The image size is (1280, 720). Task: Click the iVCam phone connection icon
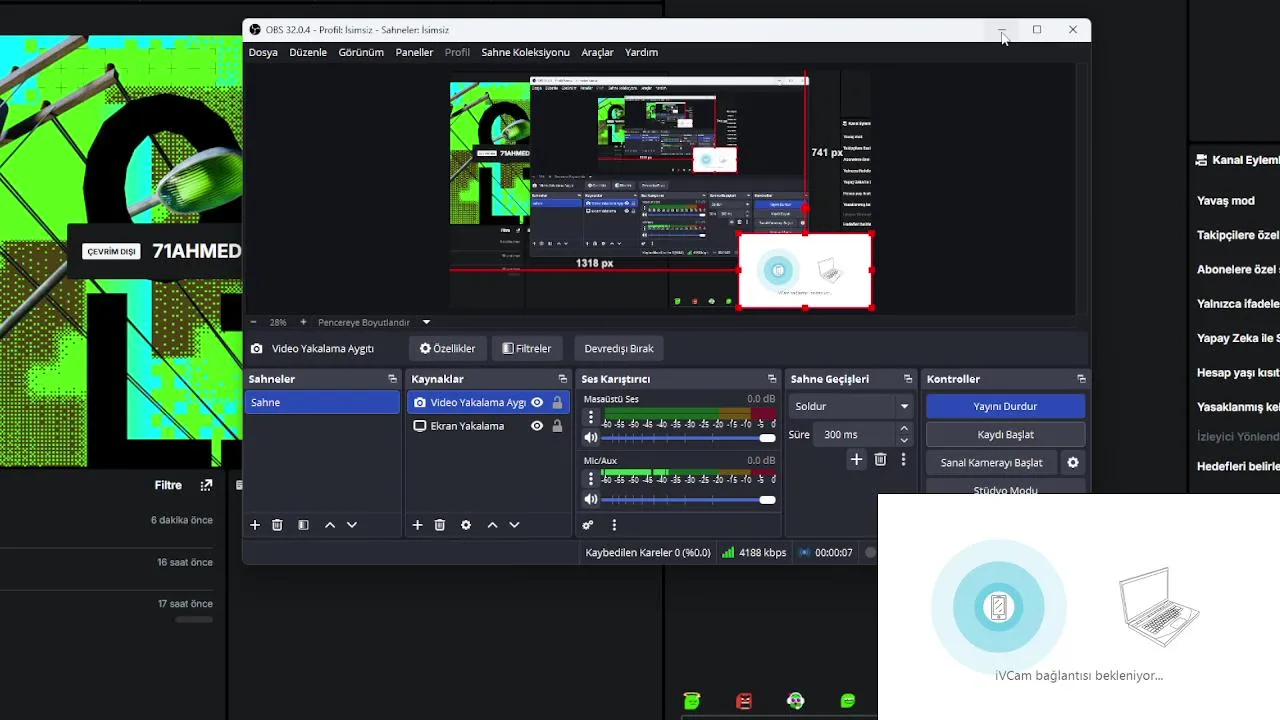[x=998, y=607]
